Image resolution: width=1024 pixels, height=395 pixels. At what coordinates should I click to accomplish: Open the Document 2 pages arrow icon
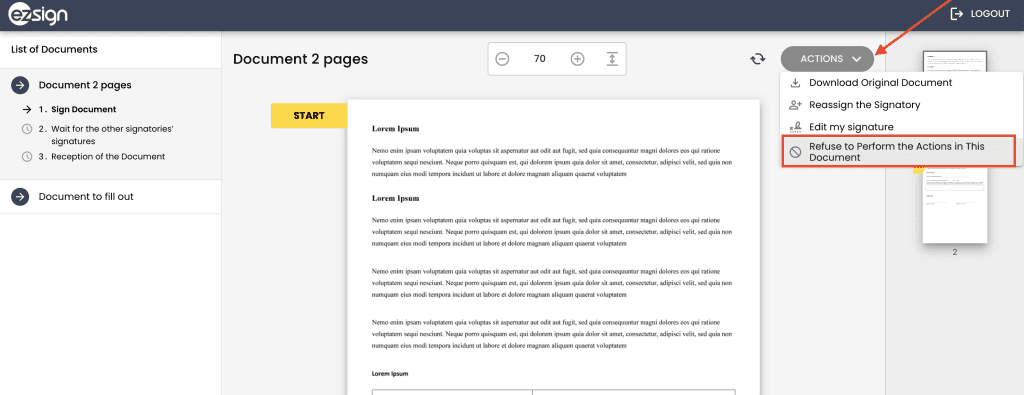pyautogui.click(x=20, y=85)
